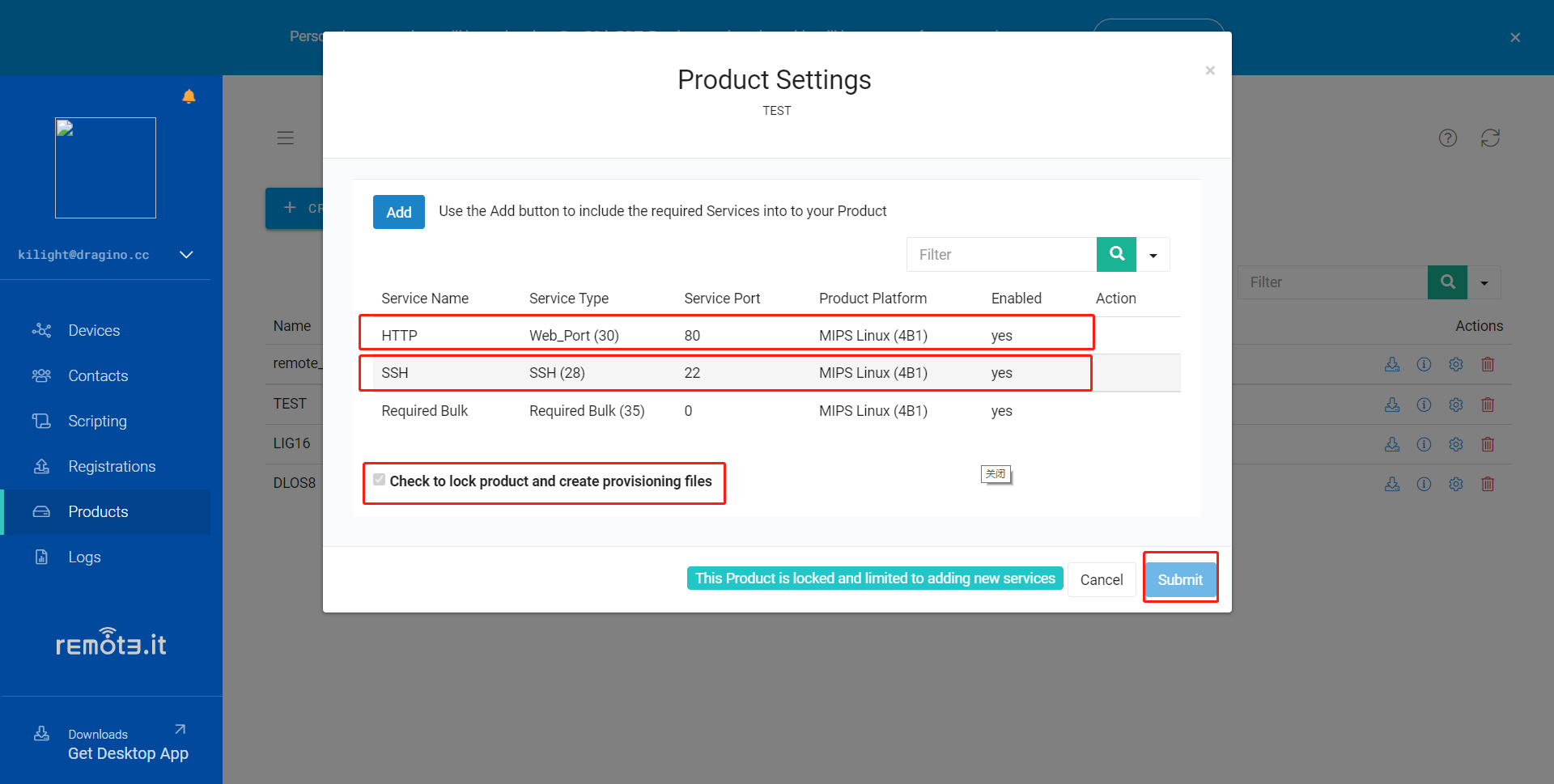Screen dimensions: 1554x784
Task: Click the search magnifier in the dialog filter
Action: tap(1116, 254)
